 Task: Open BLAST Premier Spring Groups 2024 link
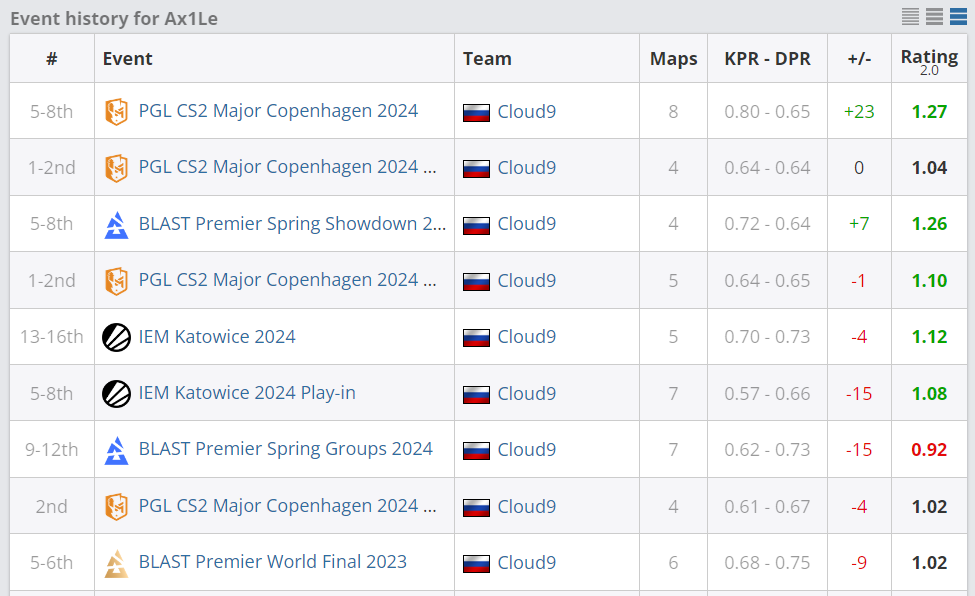(285, 449)
